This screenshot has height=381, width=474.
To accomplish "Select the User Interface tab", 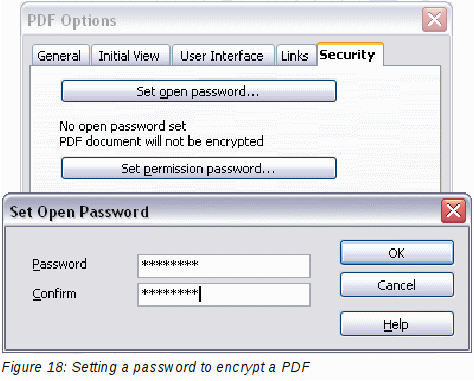I will (223, 55).
